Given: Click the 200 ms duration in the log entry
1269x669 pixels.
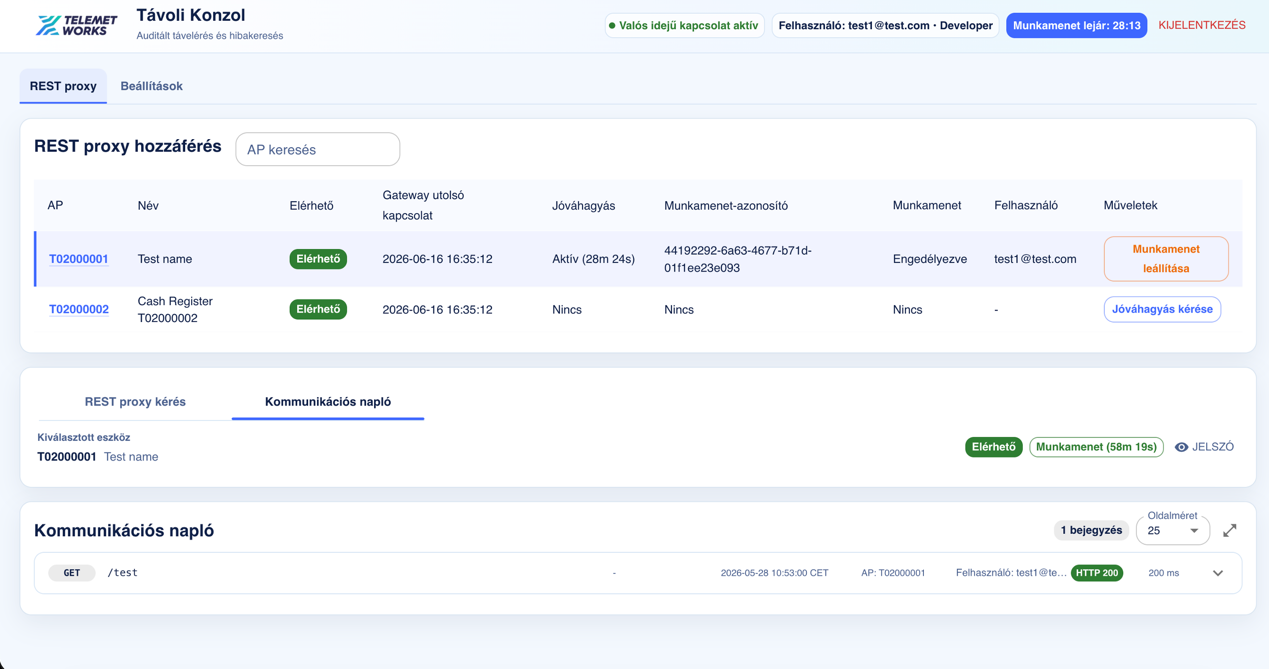Looking at the screenshot, I should pos(1164,573).
